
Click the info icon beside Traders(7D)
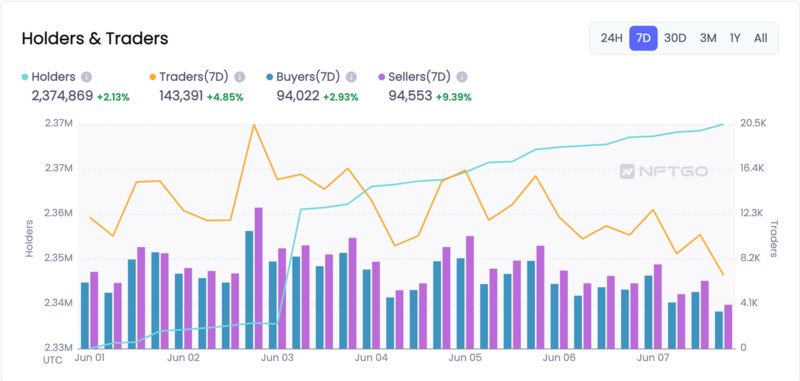coord(240,77)
